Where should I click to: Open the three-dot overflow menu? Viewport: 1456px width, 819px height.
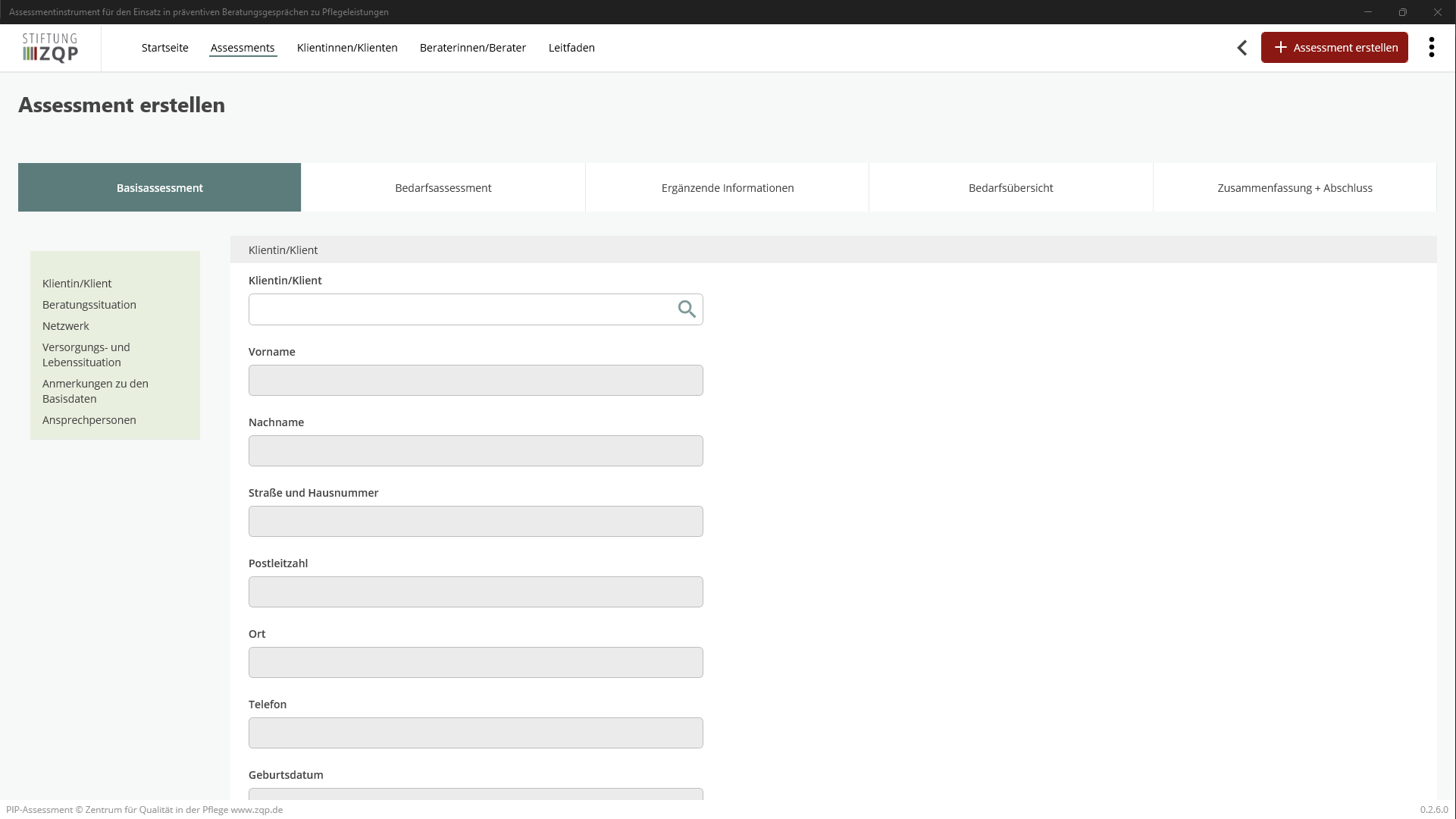tap(1431, 47)
